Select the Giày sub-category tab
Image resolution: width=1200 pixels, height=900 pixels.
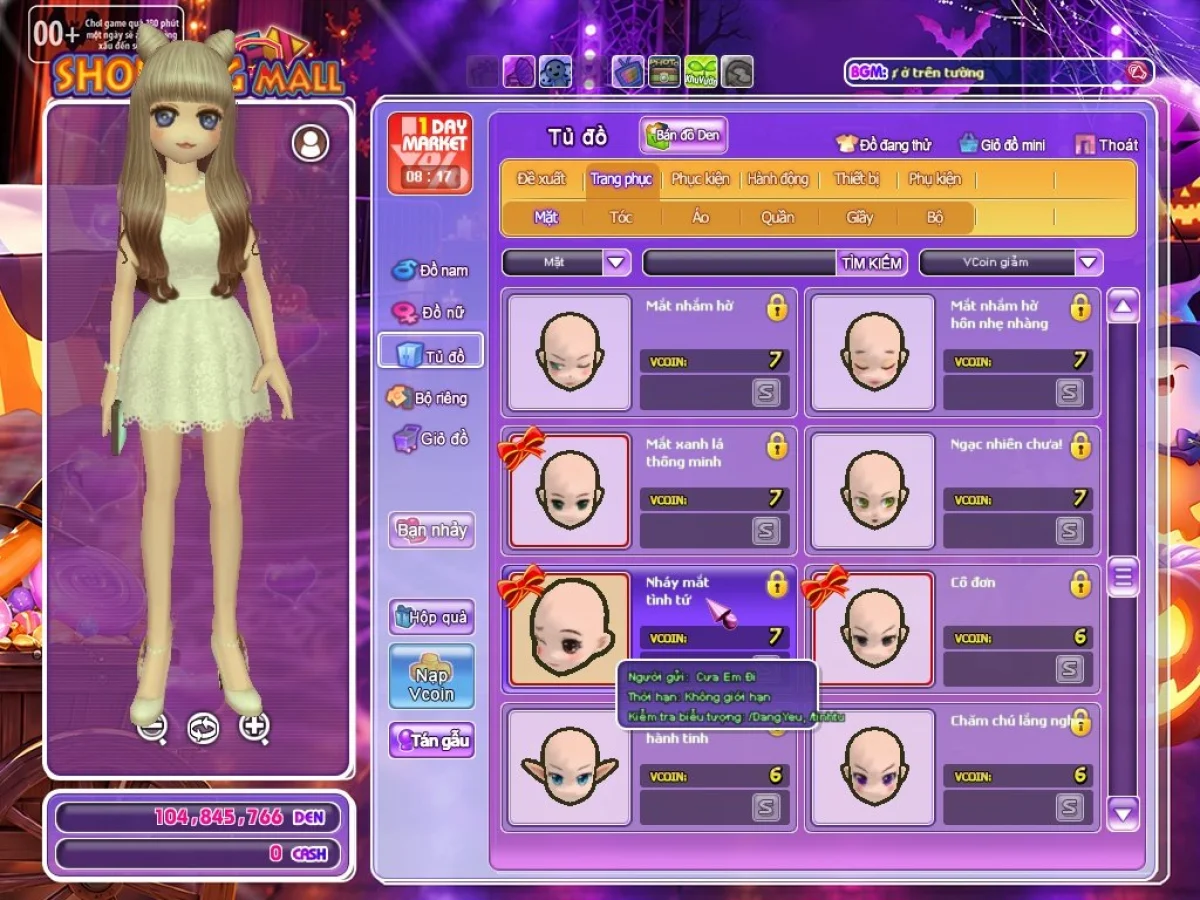pyautogui.click(x=860, y=217)
